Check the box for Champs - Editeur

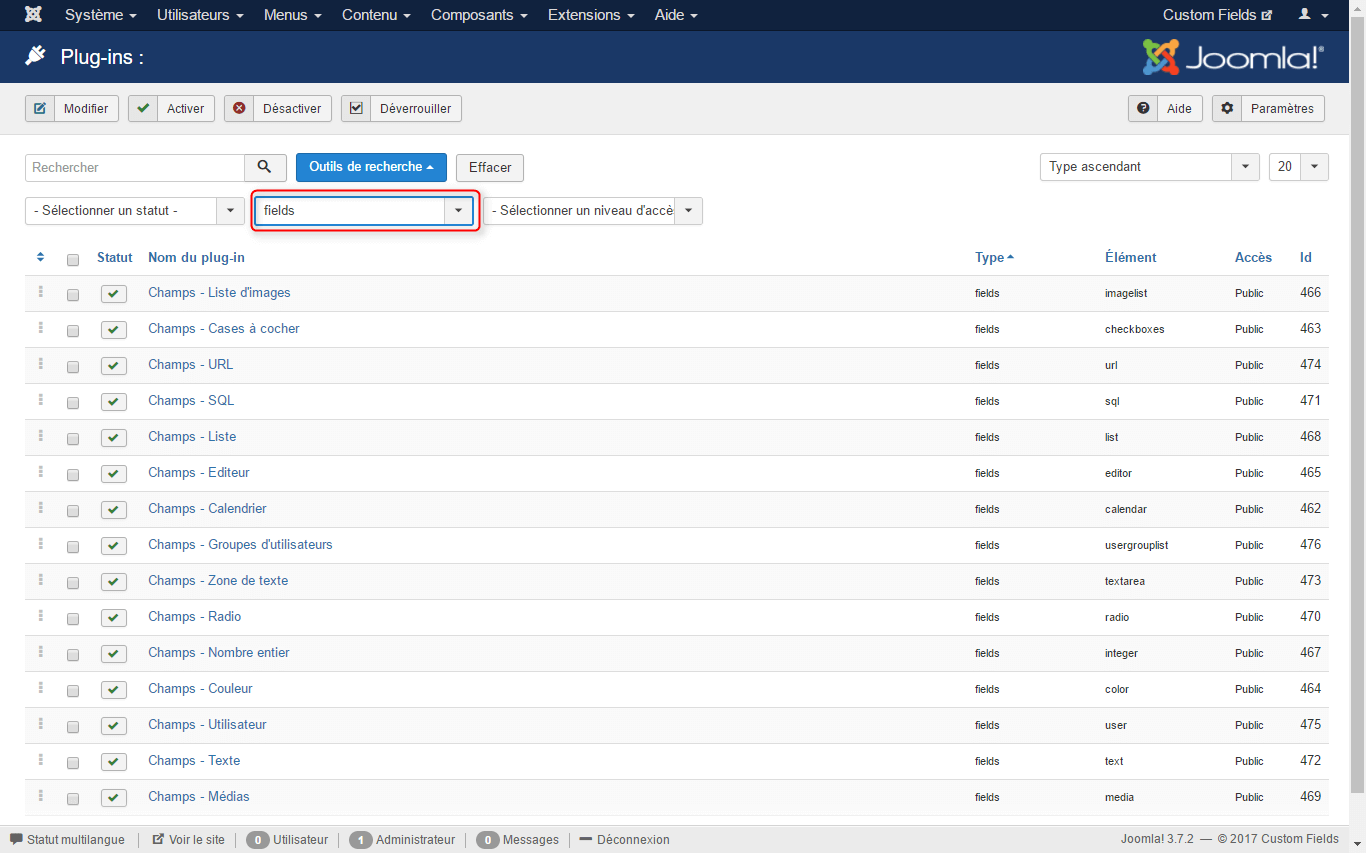(x=73, y=475)
